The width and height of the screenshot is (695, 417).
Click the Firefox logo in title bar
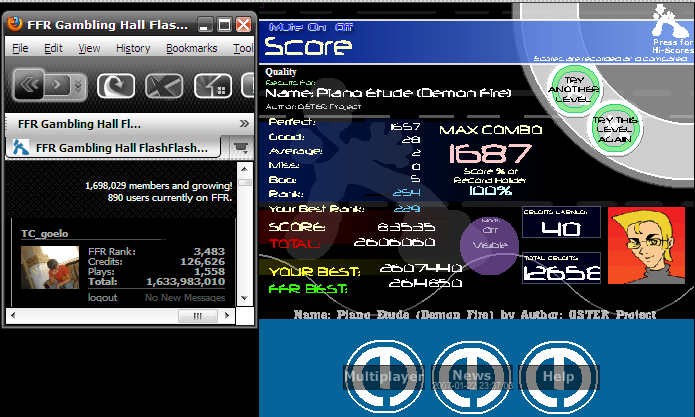(x=15, y=24)
